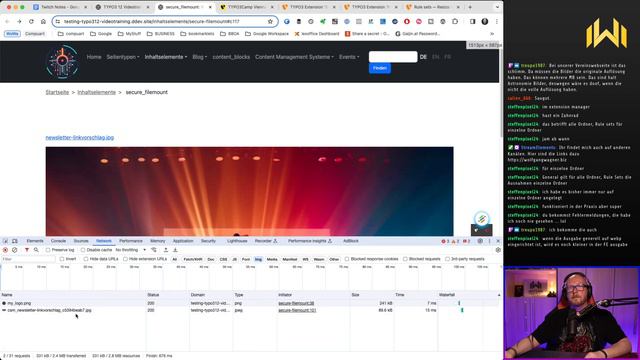Toggle Hide data URLs checkbox
Viewport: 640px width, 360px height.
tap(86, 259)
